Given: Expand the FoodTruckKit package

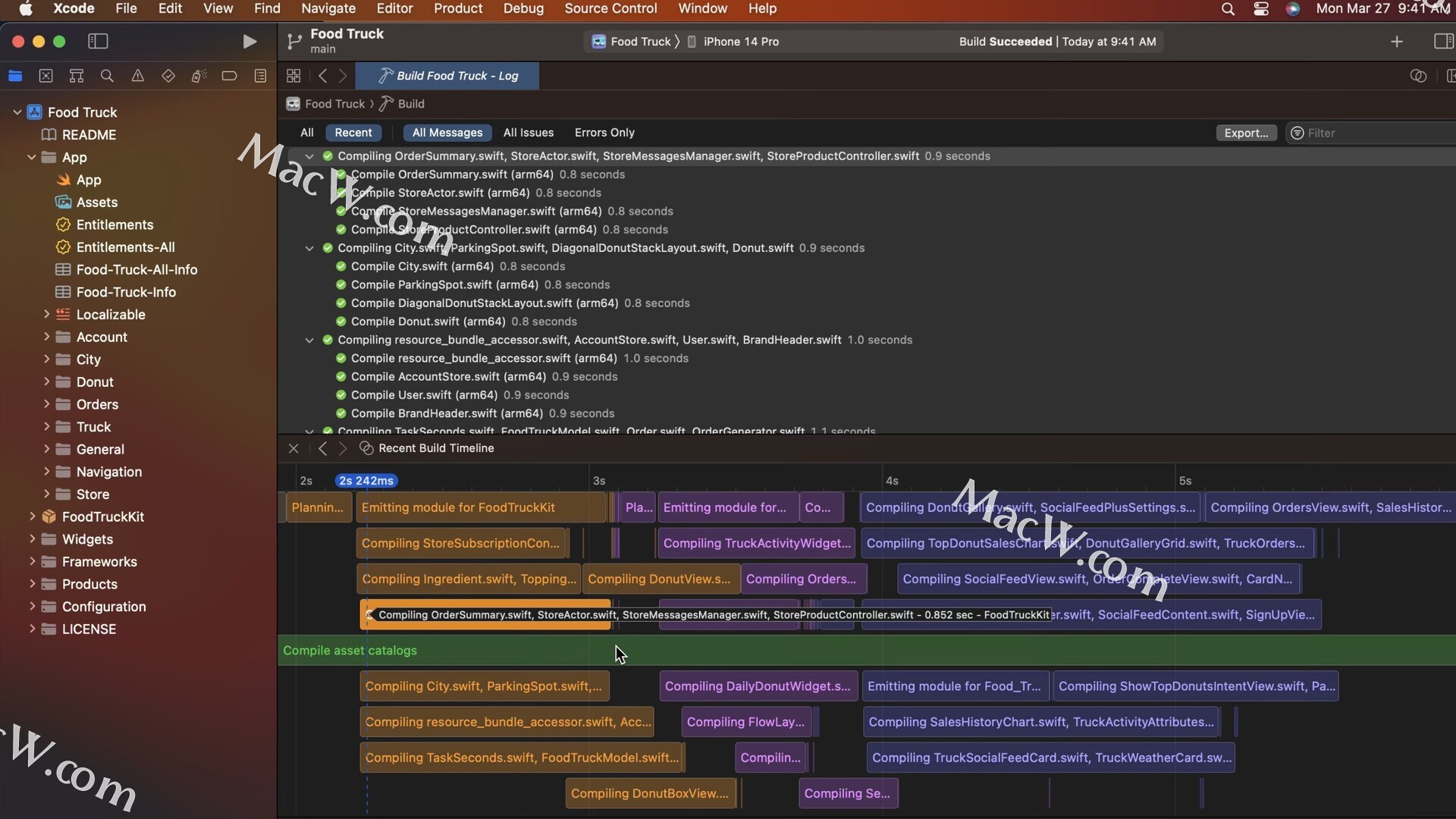Looking at the screenshot, I should click(x=32, y=516).
